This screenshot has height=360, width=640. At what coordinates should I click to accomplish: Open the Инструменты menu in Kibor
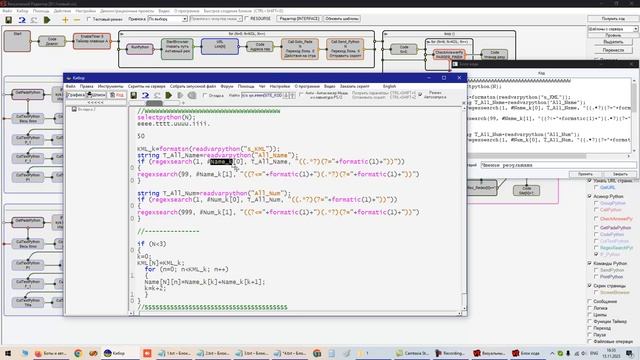coord(110,87)
